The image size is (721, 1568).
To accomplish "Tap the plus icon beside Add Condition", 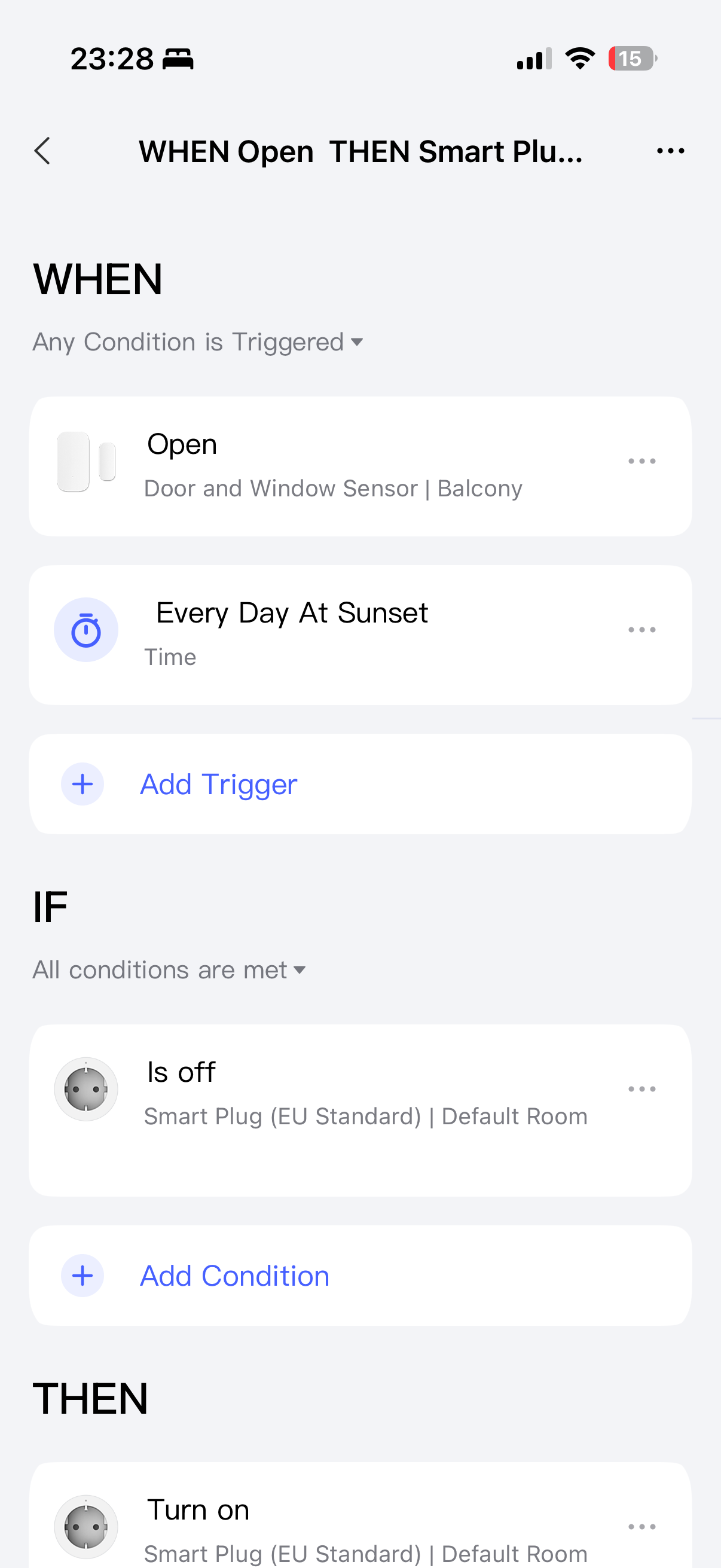I will pyautogui.click(x=83, y=1275).
